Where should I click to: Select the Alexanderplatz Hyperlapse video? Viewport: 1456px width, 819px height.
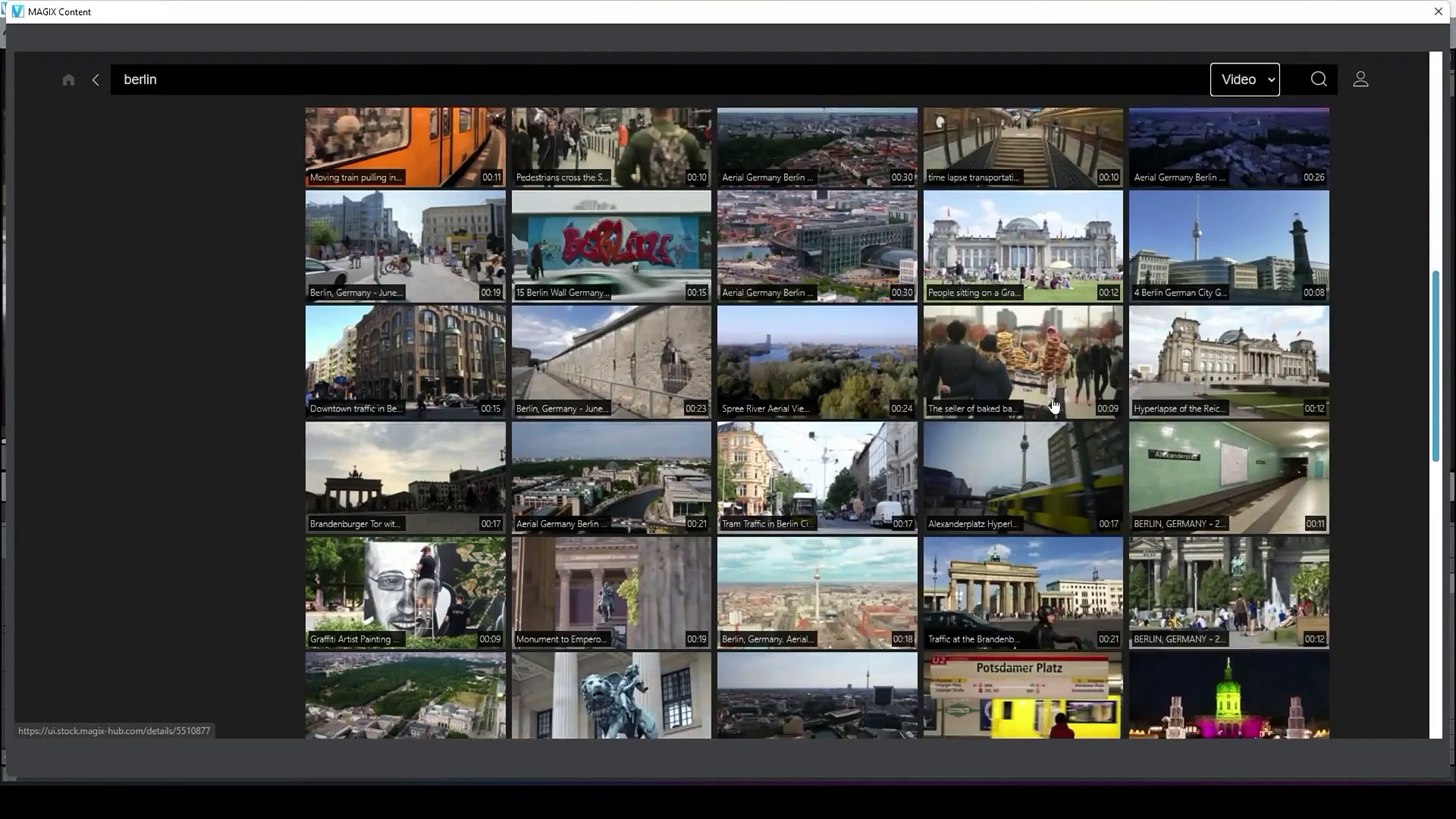point(1022,477)
